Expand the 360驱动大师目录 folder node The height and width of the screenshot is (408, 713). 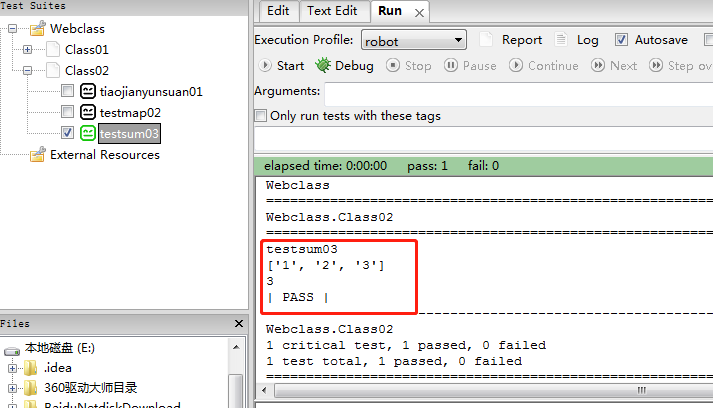click(12, 388)
